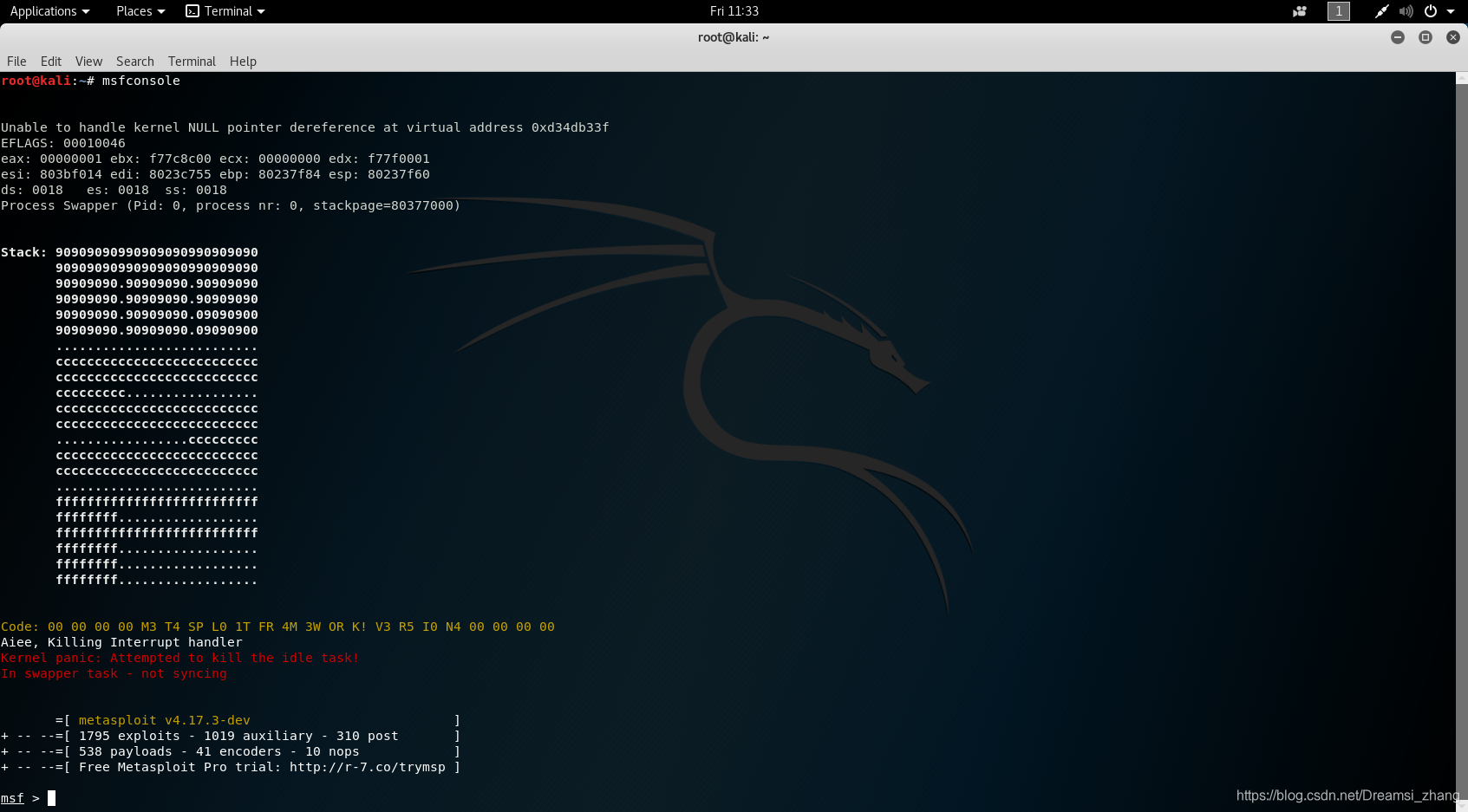Image resolution: width=1468 pixels, height=812 pixels.
Task: Open the Terminal app menu in top bar
Action: tap(225, 11)
